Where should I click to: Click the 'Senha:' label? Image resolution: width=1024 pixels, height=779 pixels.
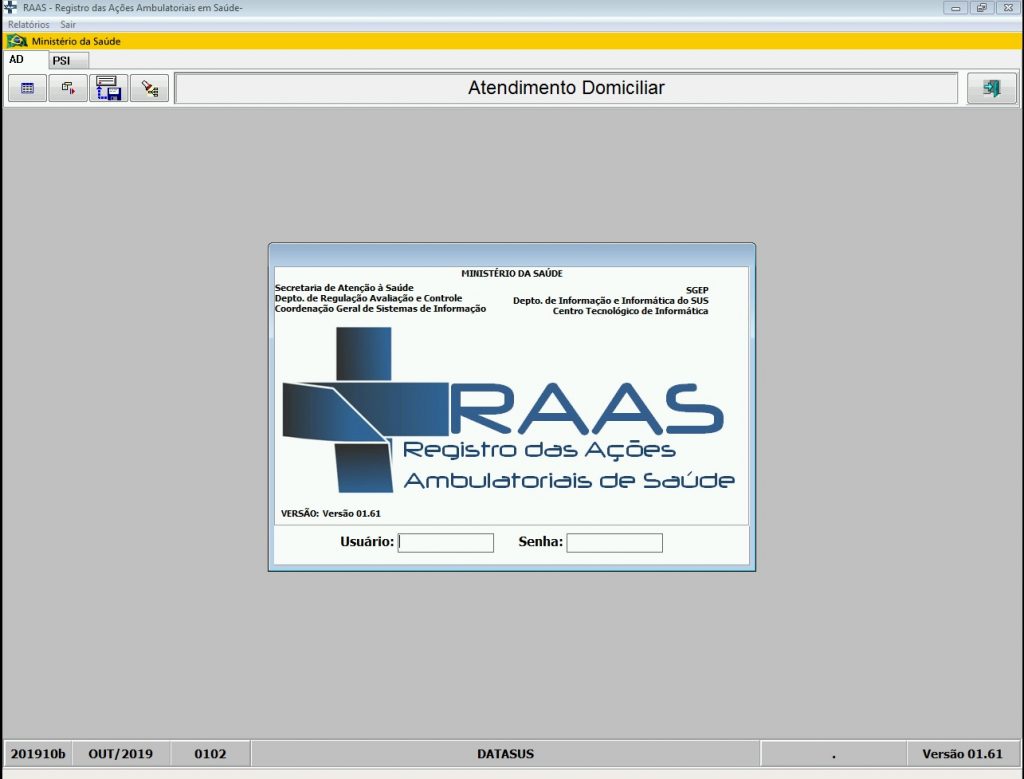point(541,541)
